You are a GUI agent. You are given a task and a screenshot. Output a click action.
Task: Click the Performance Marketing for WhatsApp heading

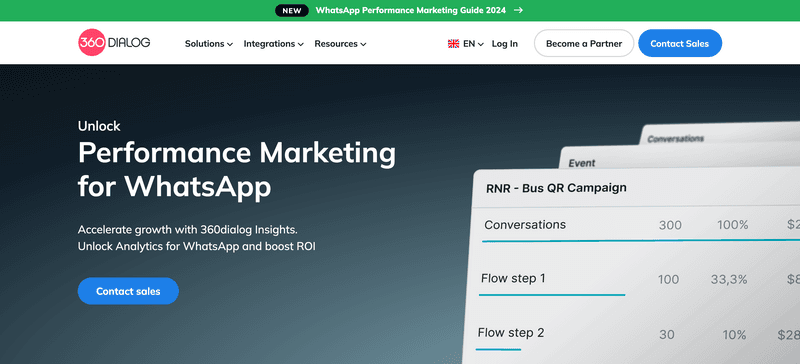pos(237,170)
